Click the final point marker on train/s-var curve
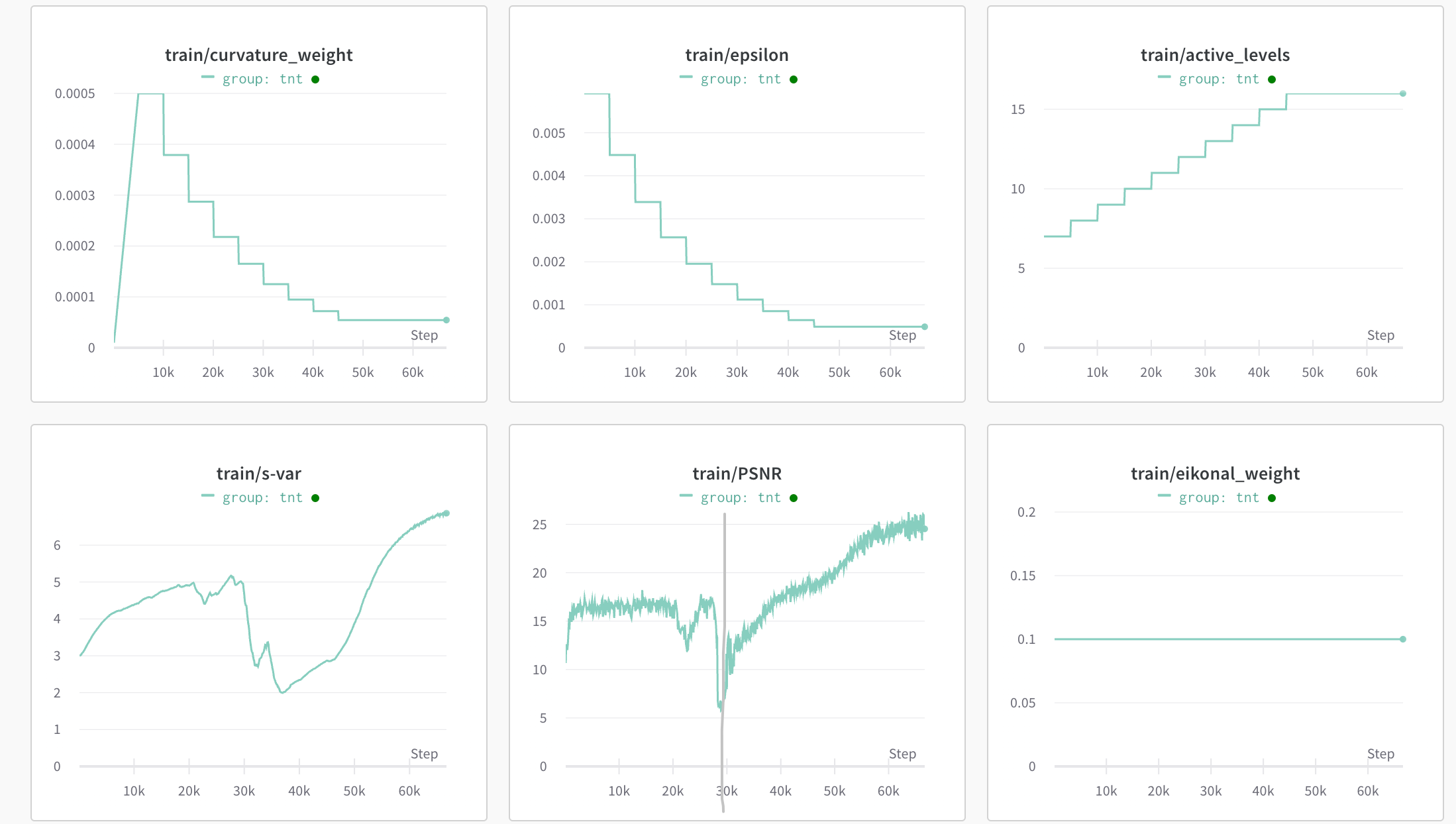 point(448,512)
